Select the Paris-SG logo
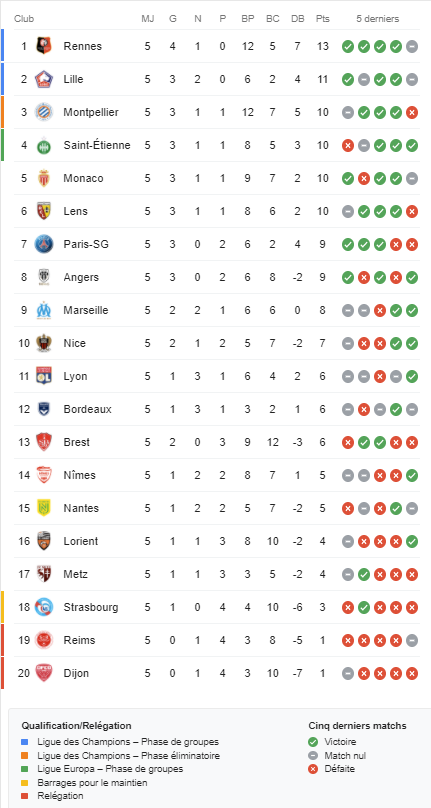 [x=44, y=244]
